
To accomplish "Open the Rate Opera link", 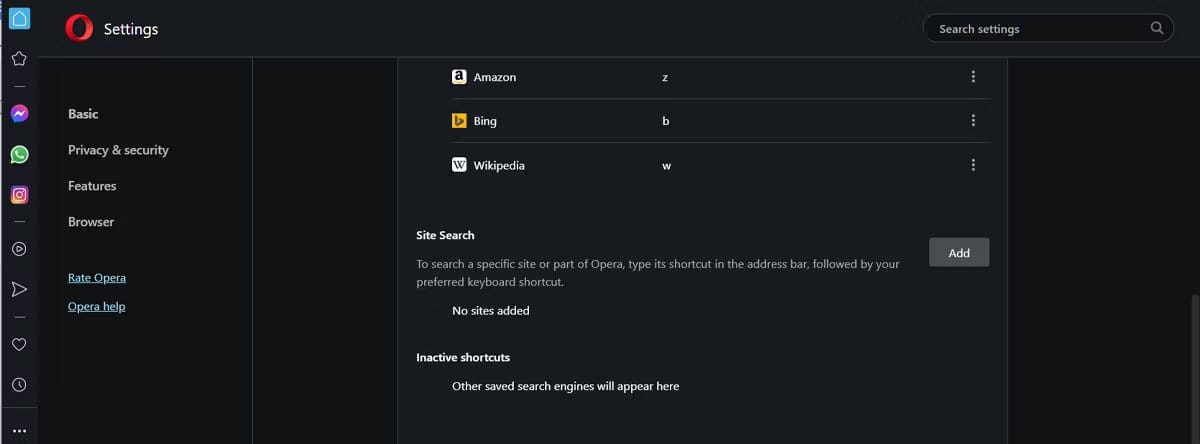I will (x=97, y=278).
